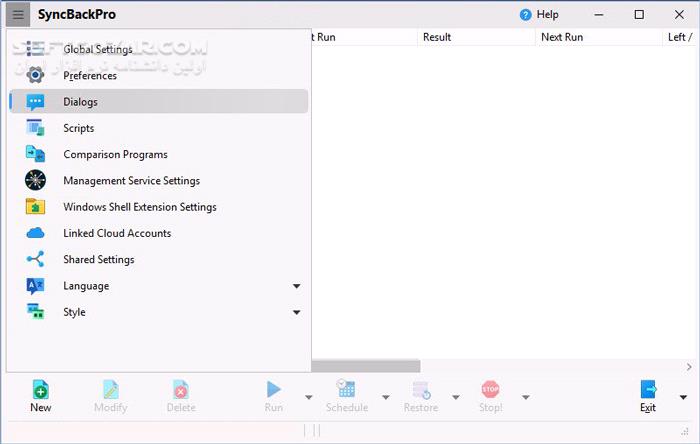The width and height of the screenshot is (700, 444).
Task: Create a new profile with New
Action: coord(41,396)
